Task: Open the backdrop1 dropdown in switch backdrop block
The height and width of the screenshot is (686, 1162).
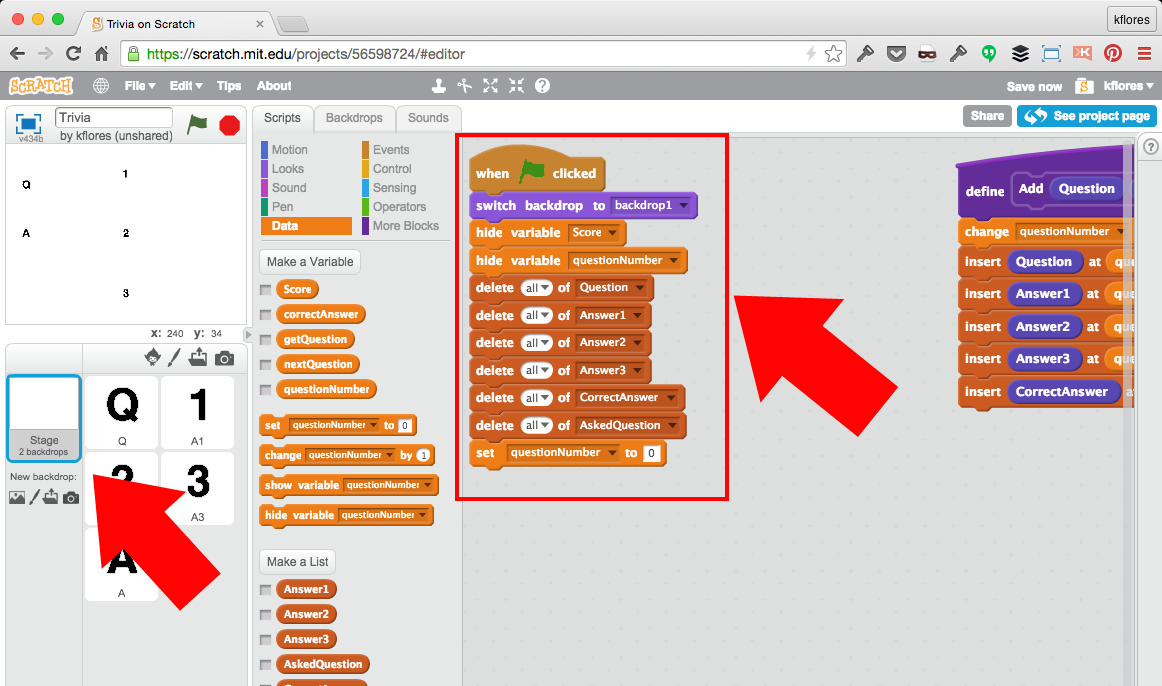Action: click(x=652, y=205)
